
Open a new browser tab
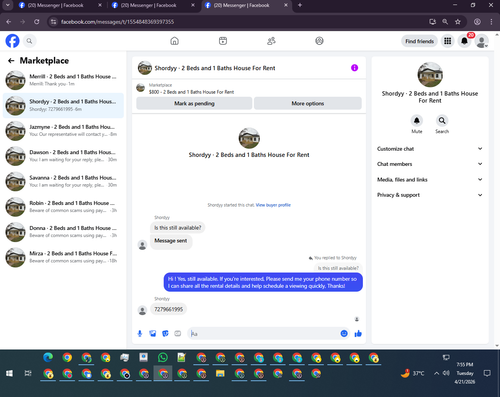click(300, 5)
